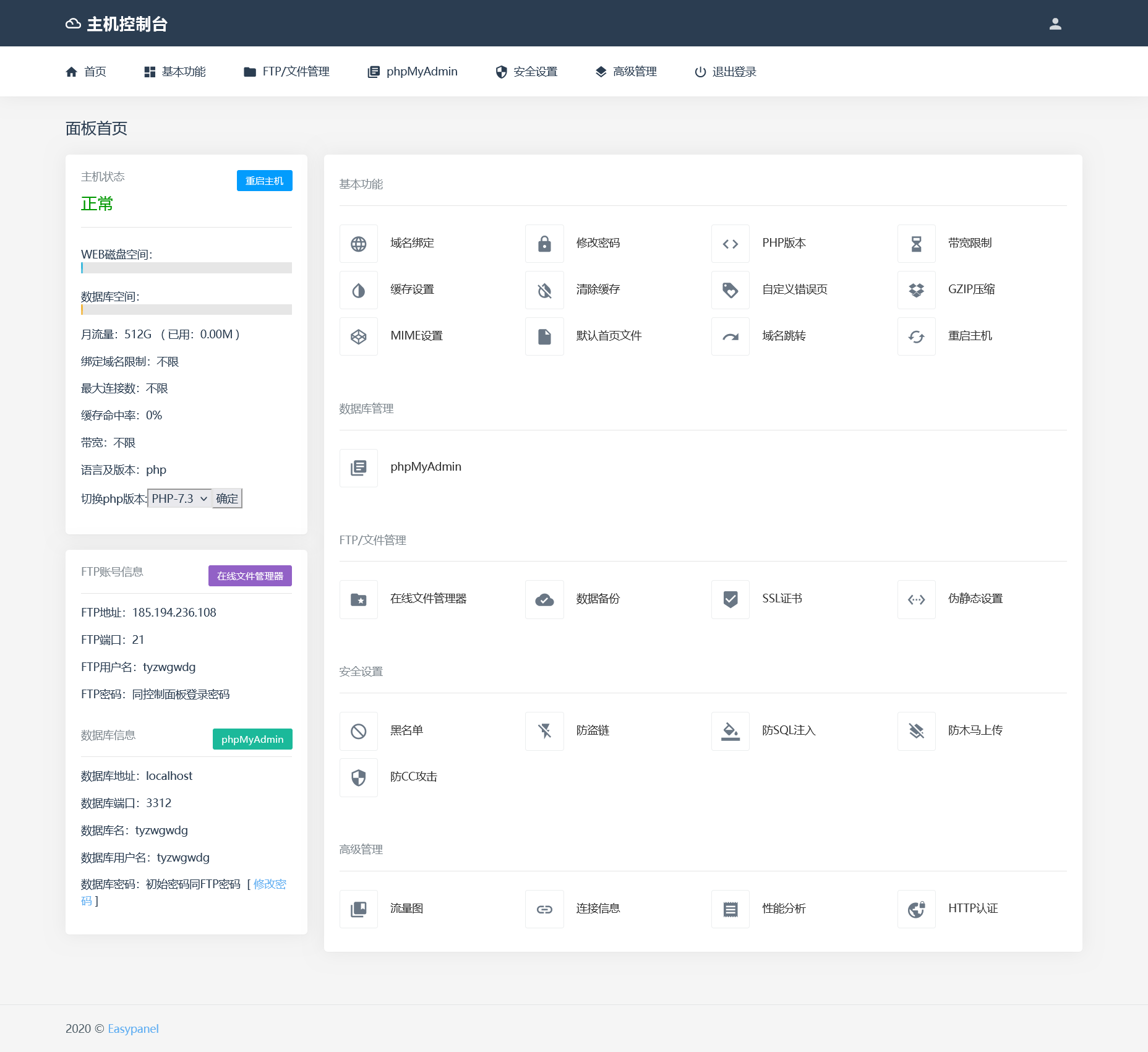Click the 带宽限制 hourglass icon
Viewport: 1148px width, 1052px height.
pyautogui.click(x=917, y=244)
